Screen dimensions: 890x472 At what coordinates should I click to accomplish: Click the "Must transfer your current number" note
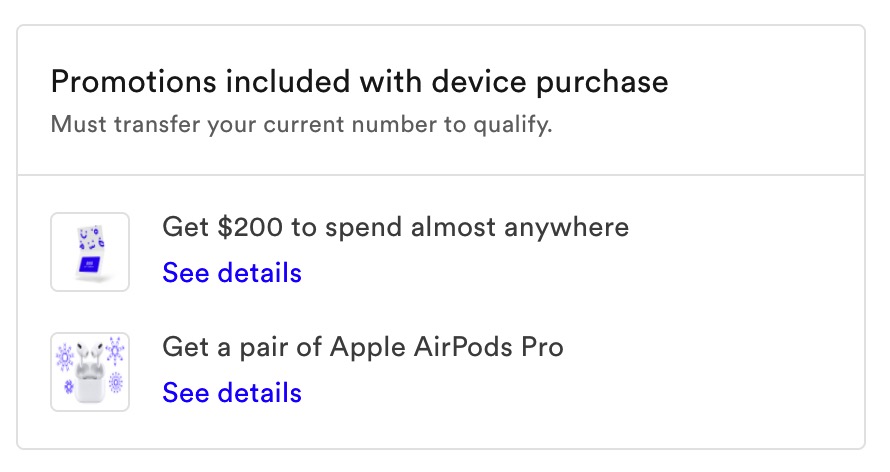[301, 124]
